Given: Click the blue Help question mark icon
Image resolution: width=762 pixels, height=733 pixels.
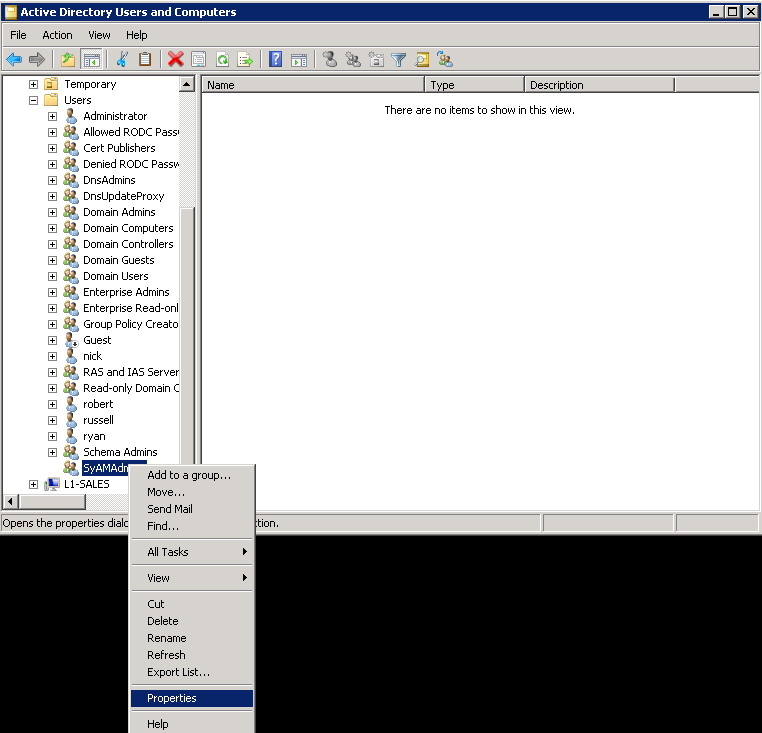Looking at the screenshot, I should [275, 59].
